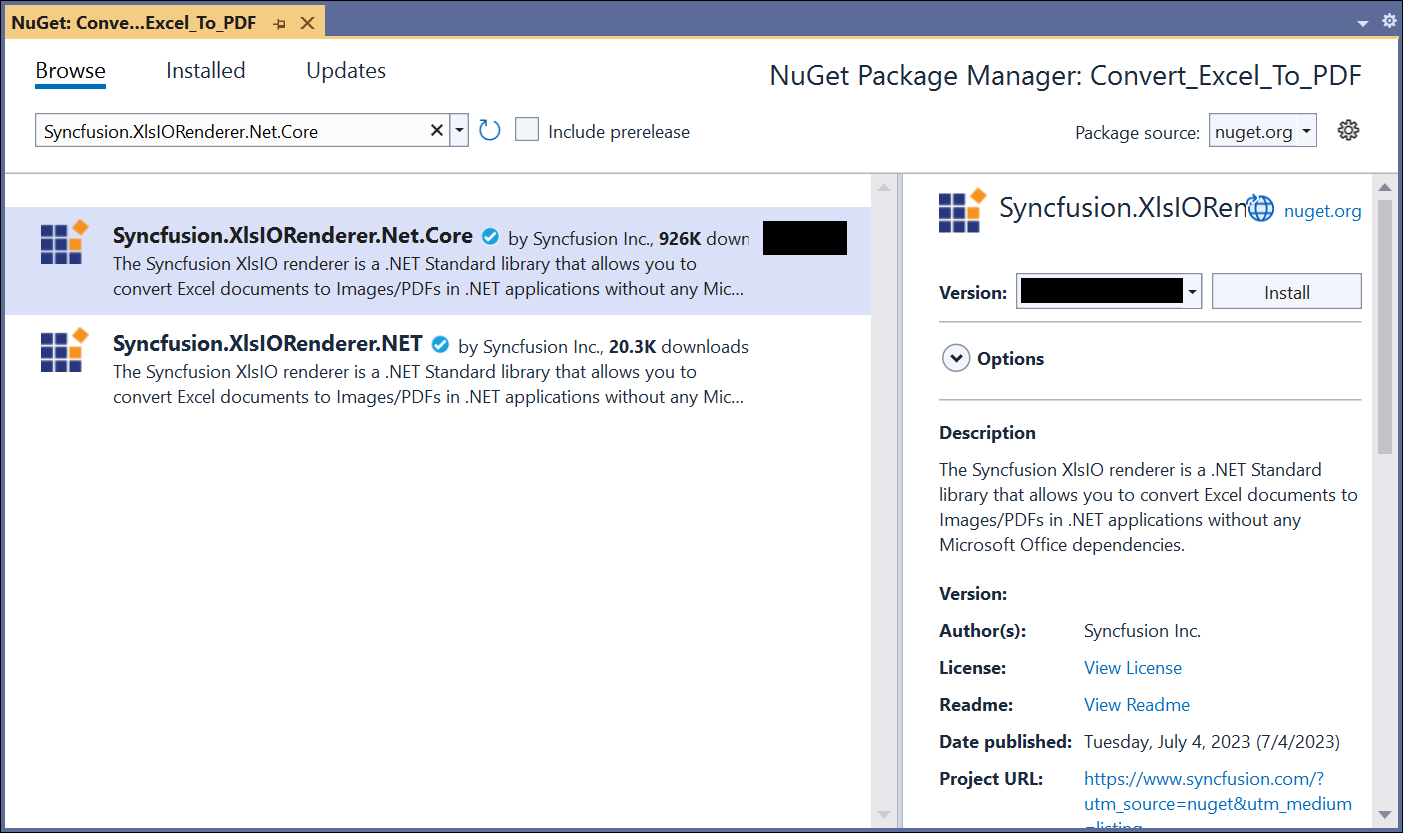Screen dimensions: 1403x833
Task: Switch to the Installed tab
Action: (x=205, y=70)
